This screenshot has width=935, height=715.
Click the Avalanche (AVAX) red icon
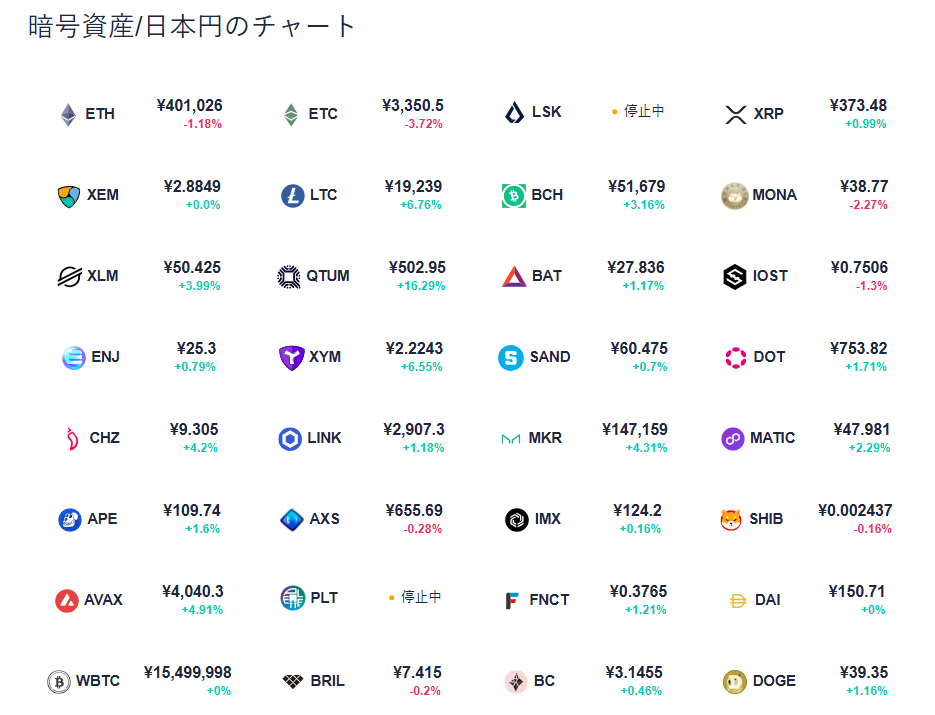pyautogui.click(x=67, y=600)
